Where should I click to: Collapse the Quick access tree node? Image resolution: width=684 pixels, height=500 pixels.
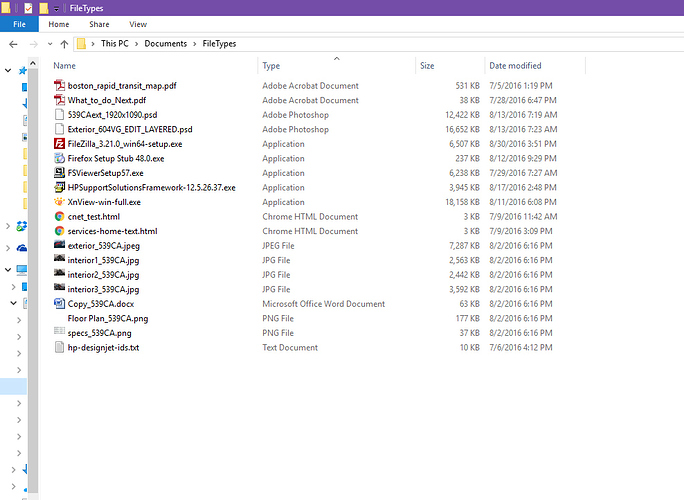click(8, 70)
